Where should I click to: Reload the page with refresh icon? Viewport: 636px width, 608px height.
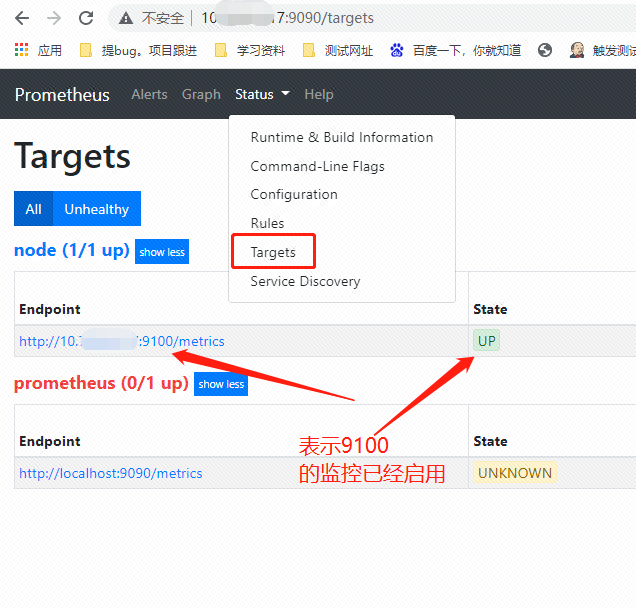[x=86, y=18]
